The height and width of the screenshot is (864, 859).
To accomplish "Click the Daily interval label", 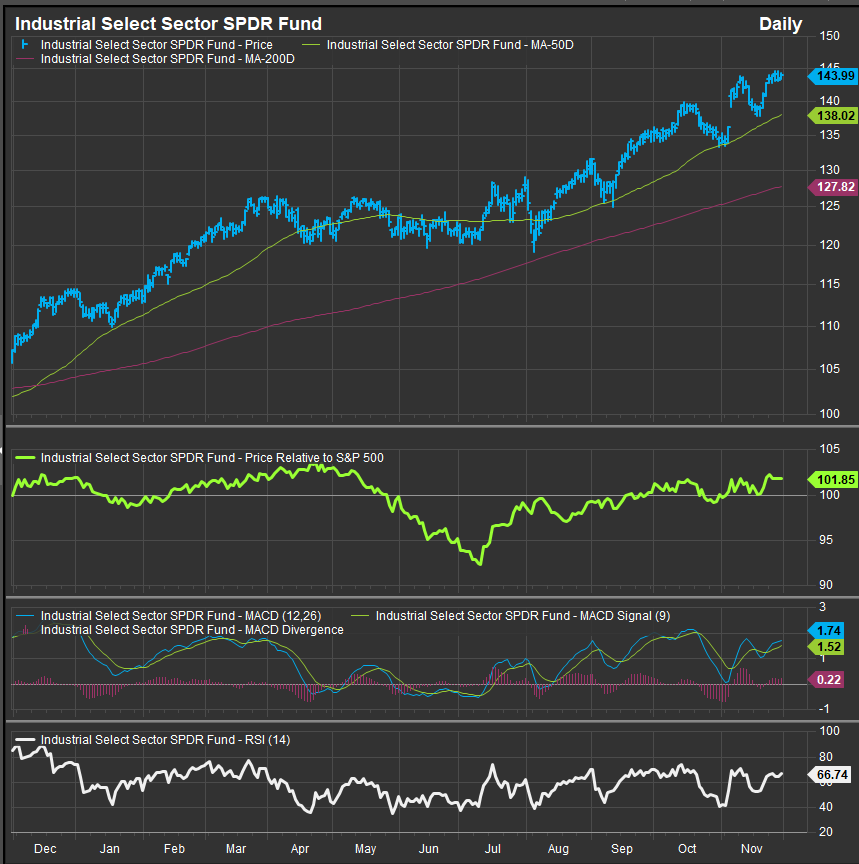I will [780, 24].
